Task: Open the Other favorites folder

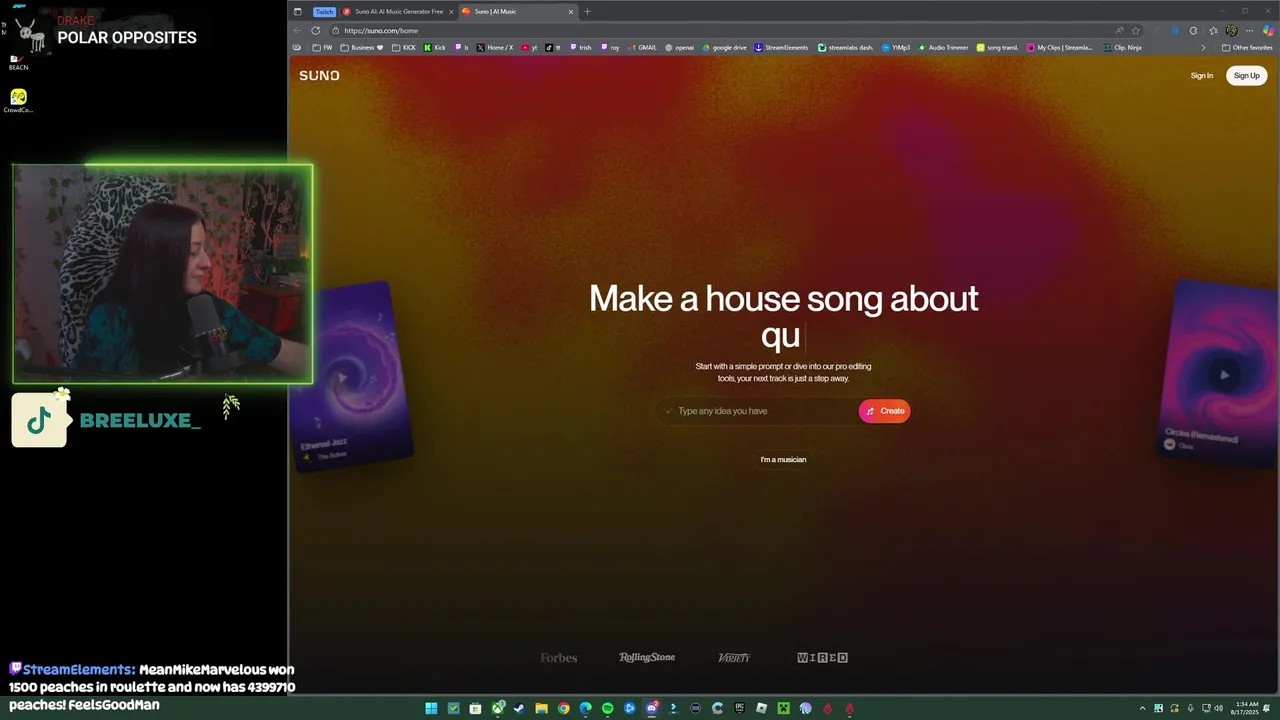Action: (x=1247, y=47)
